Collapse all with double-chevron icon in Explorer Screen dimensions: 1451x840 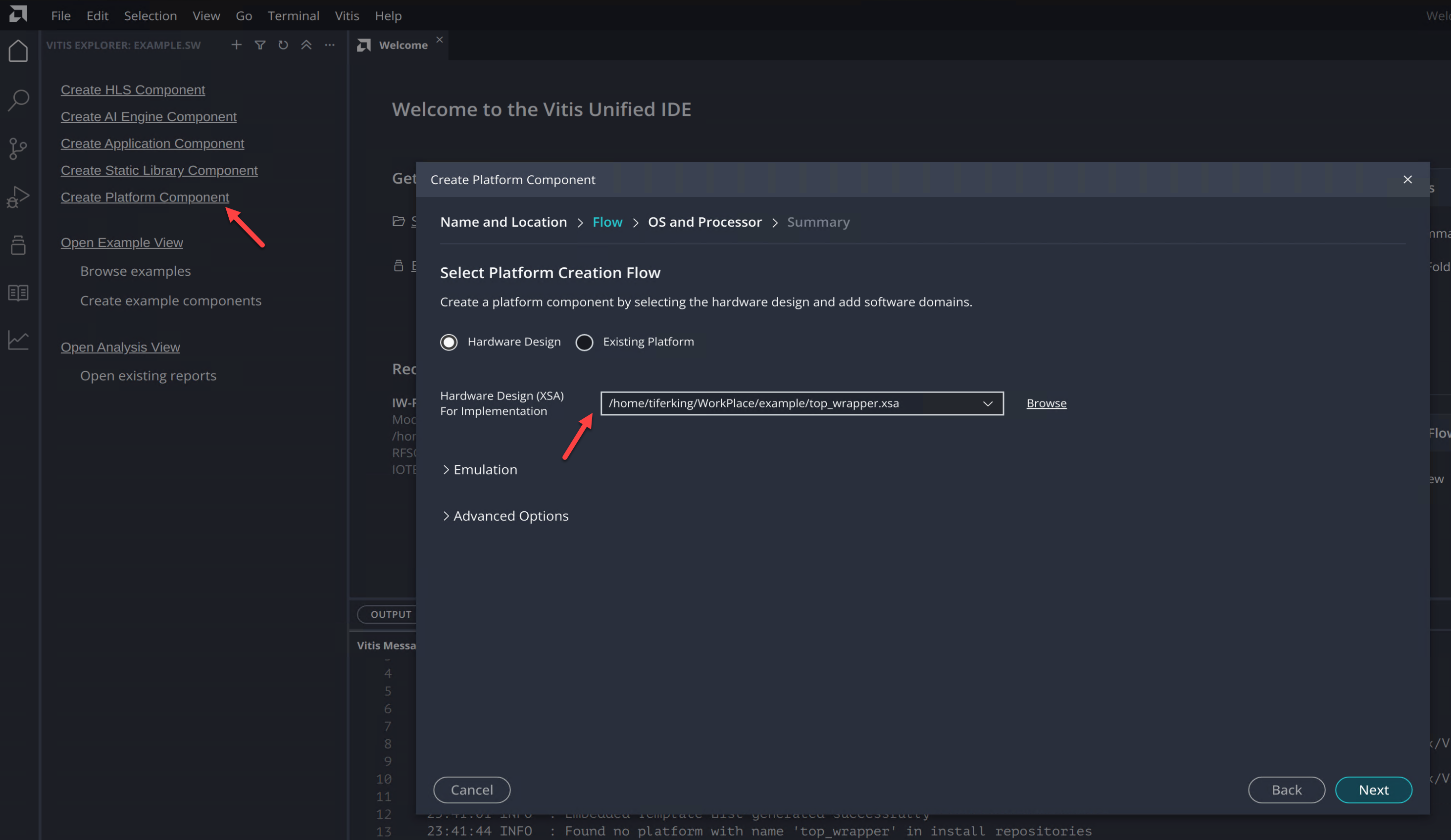click(306, 45)
